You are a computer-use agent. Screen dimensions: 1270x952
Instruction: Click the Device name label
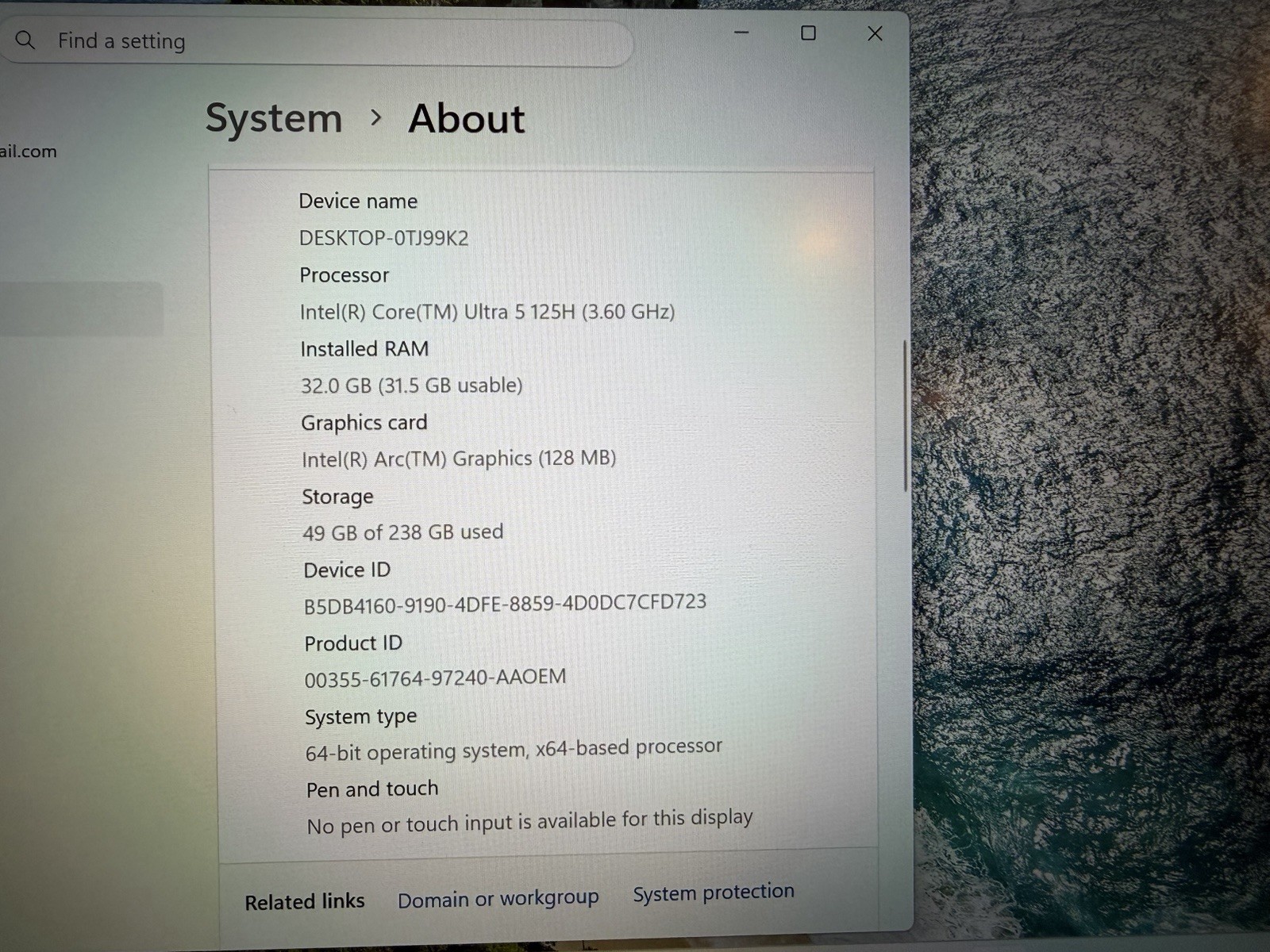tap(358, 202)
